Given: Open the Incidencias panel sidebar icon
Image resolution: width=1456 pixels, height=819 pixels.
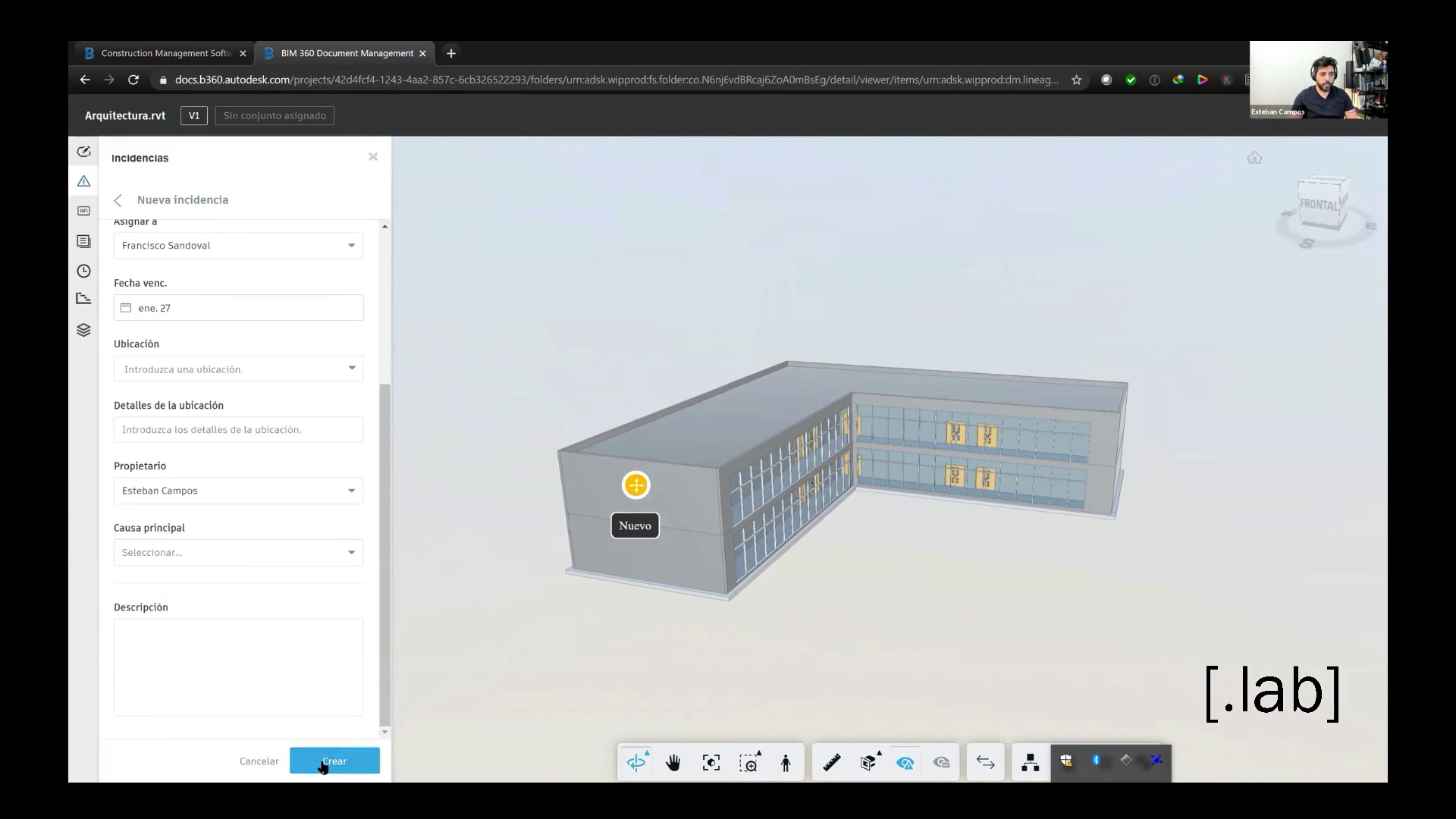Looking at the screenshot, I should pyautogui.click(x=83, y=181).
